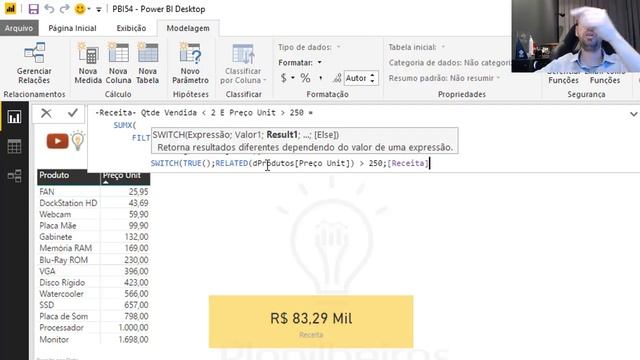Open the quick access toolbar dropdown
640x360 pixels.
(98, 9)
